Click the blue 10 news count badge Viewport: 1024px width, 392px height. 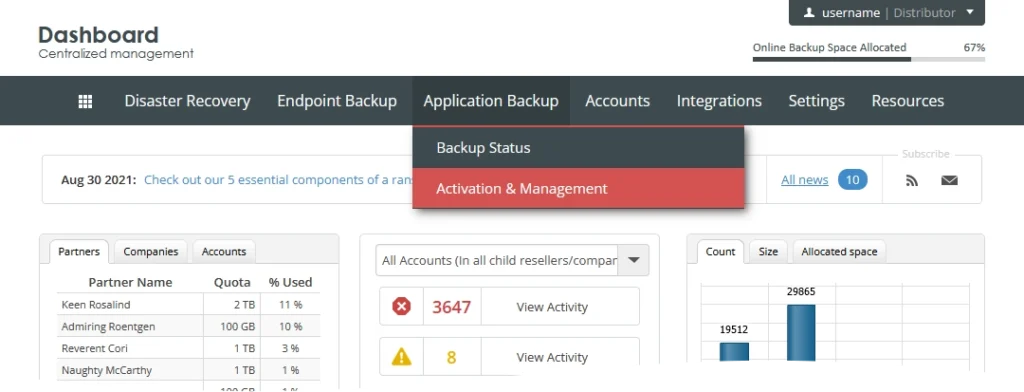pyautogui.click(x=852, y=180)
